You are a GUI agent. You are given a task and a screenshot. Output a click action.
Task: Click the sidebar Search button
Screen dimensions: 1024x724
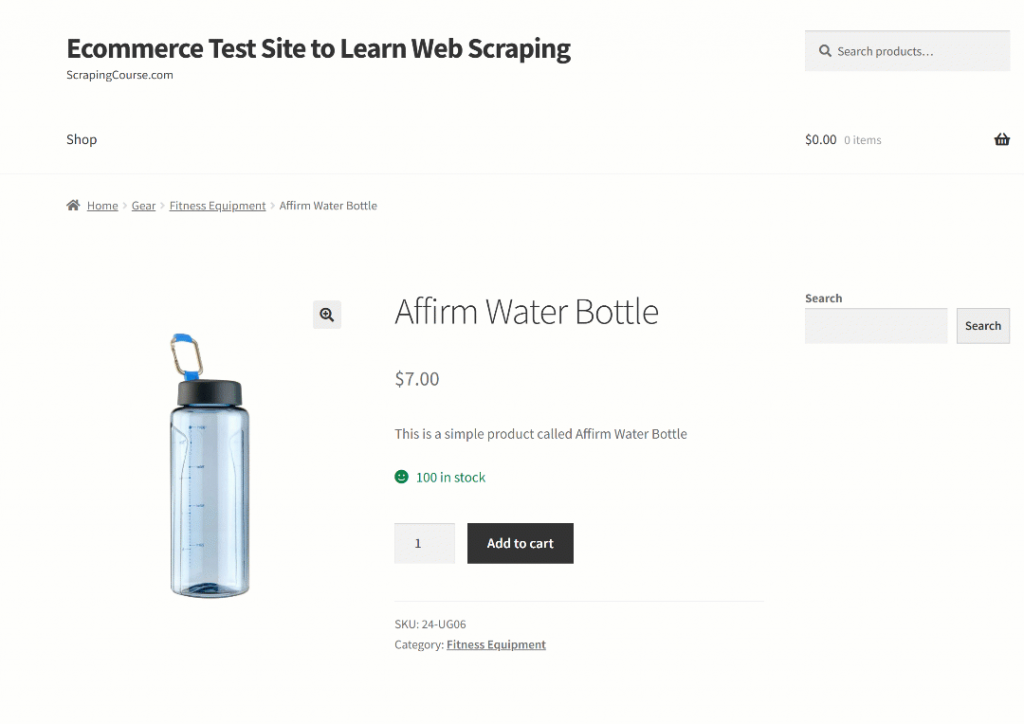(982, 326)
